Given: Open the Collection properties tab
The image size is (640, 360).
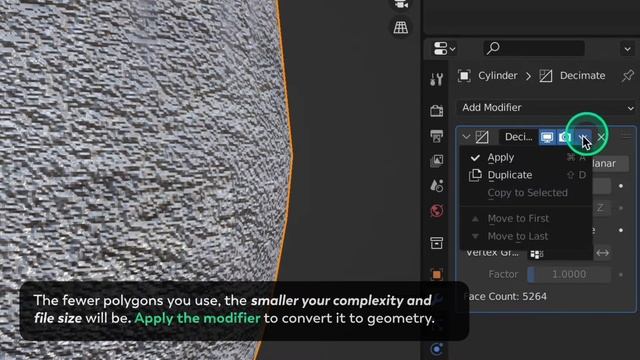Looking at the screenshot, I should tap(436, 243).
